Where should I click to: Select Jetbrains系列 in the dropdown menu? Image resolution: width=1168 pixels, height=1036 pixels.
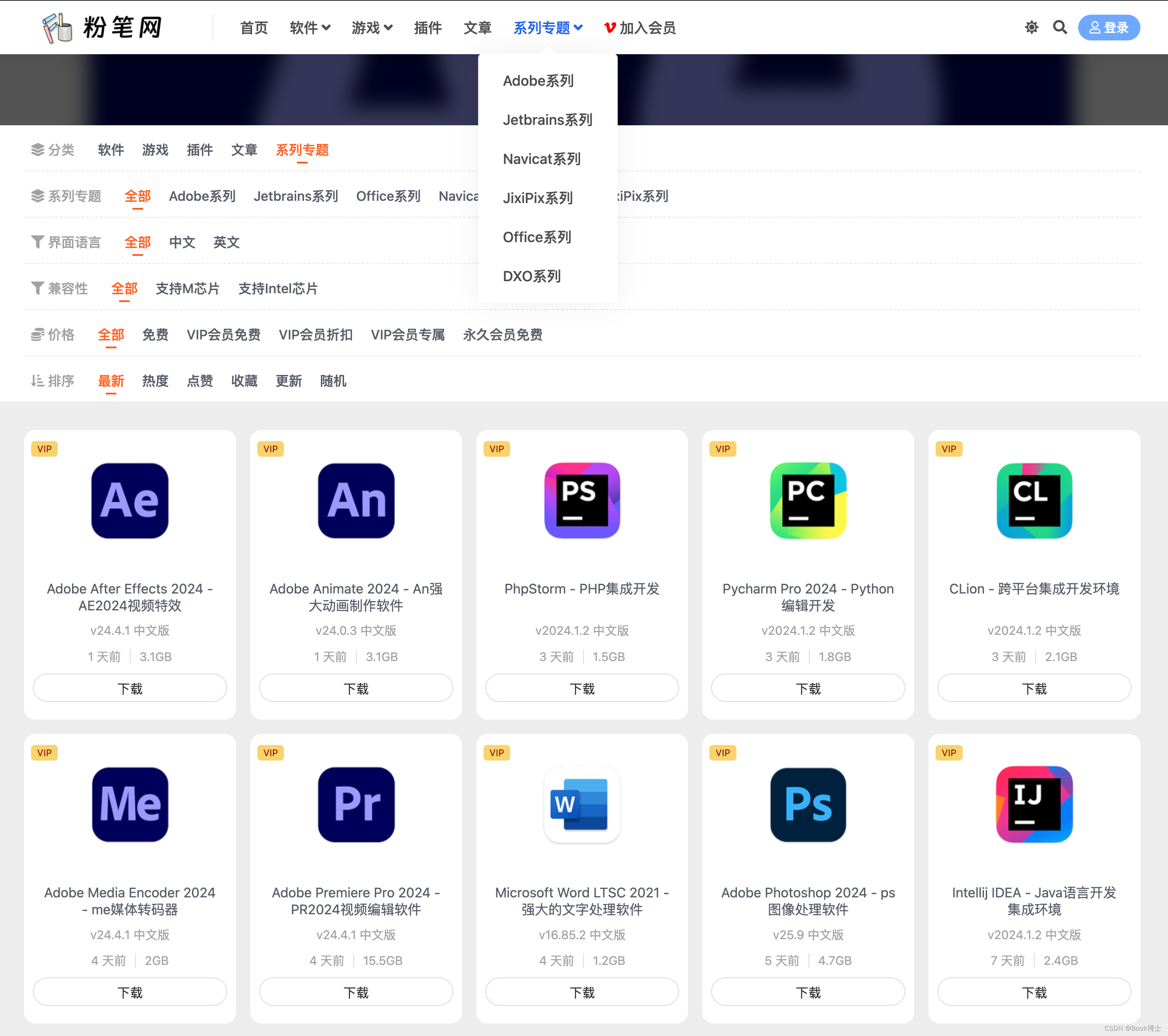(x=548, y=120)
